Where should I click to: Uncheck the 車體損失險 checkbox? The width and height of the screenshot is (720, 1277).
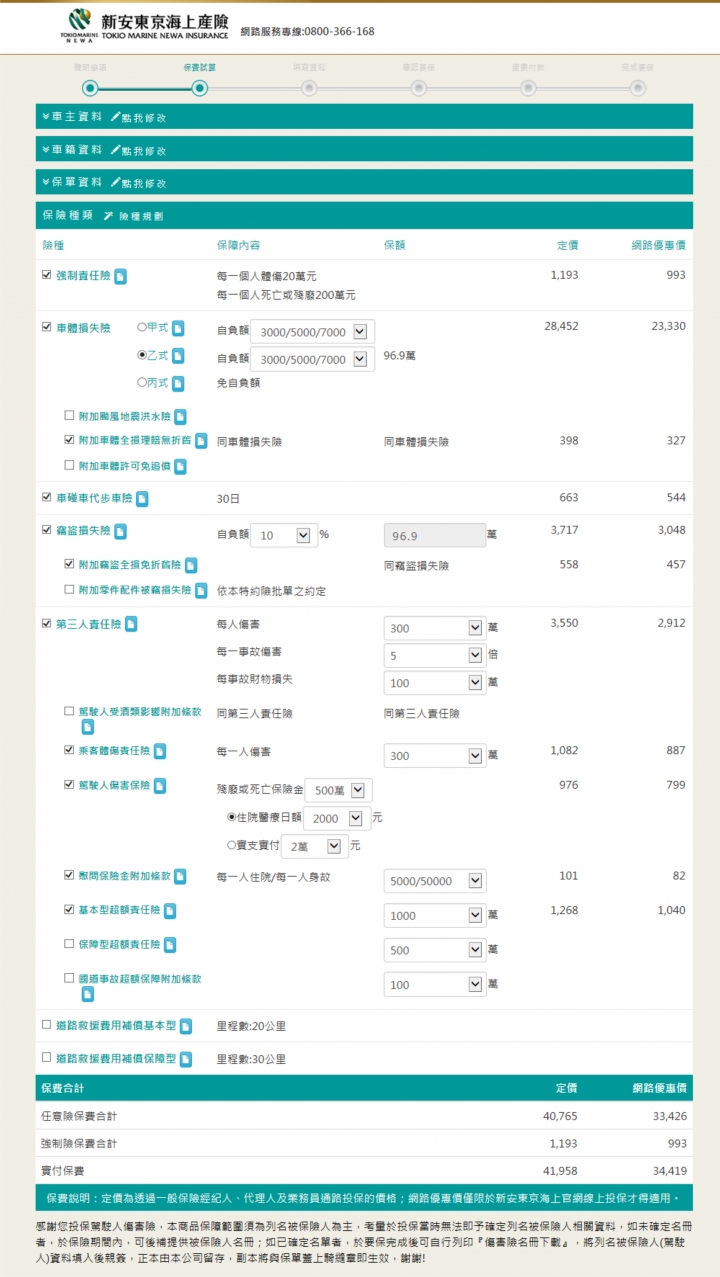click(46, 326)
